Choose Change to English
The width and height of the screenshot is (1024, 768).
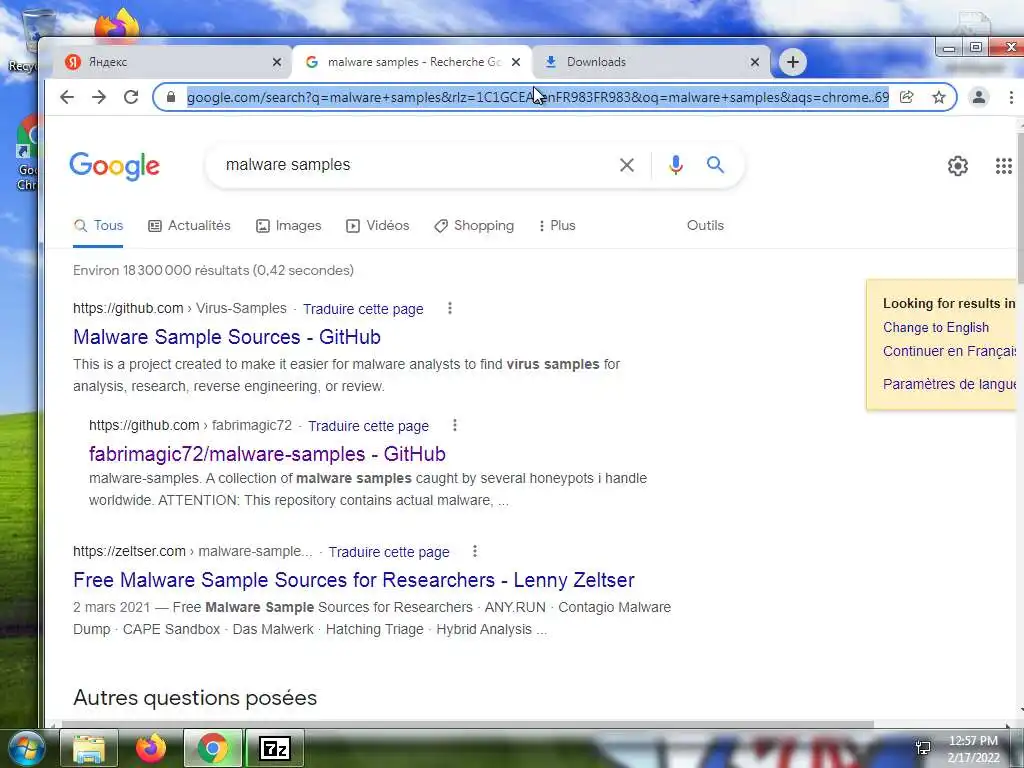coord(936,327)
